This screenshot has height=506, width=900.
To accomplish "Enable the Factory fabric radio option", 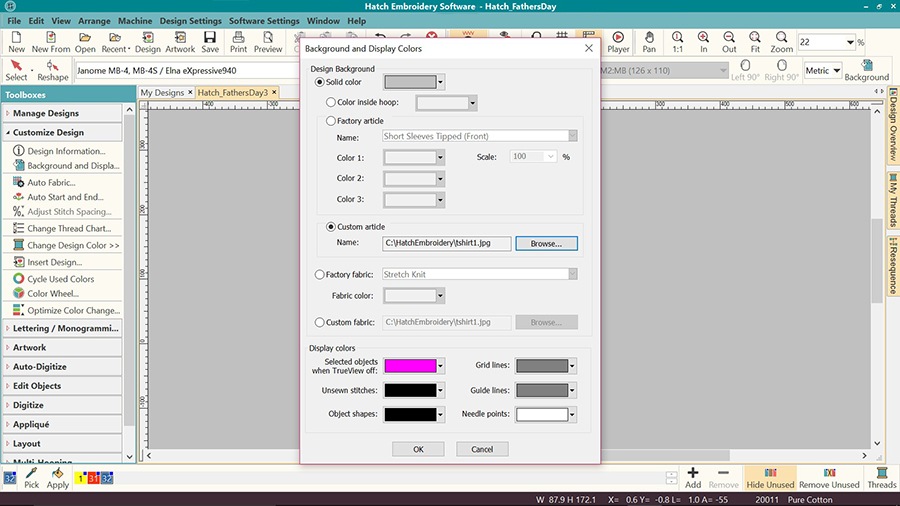I will click(320, 274).
